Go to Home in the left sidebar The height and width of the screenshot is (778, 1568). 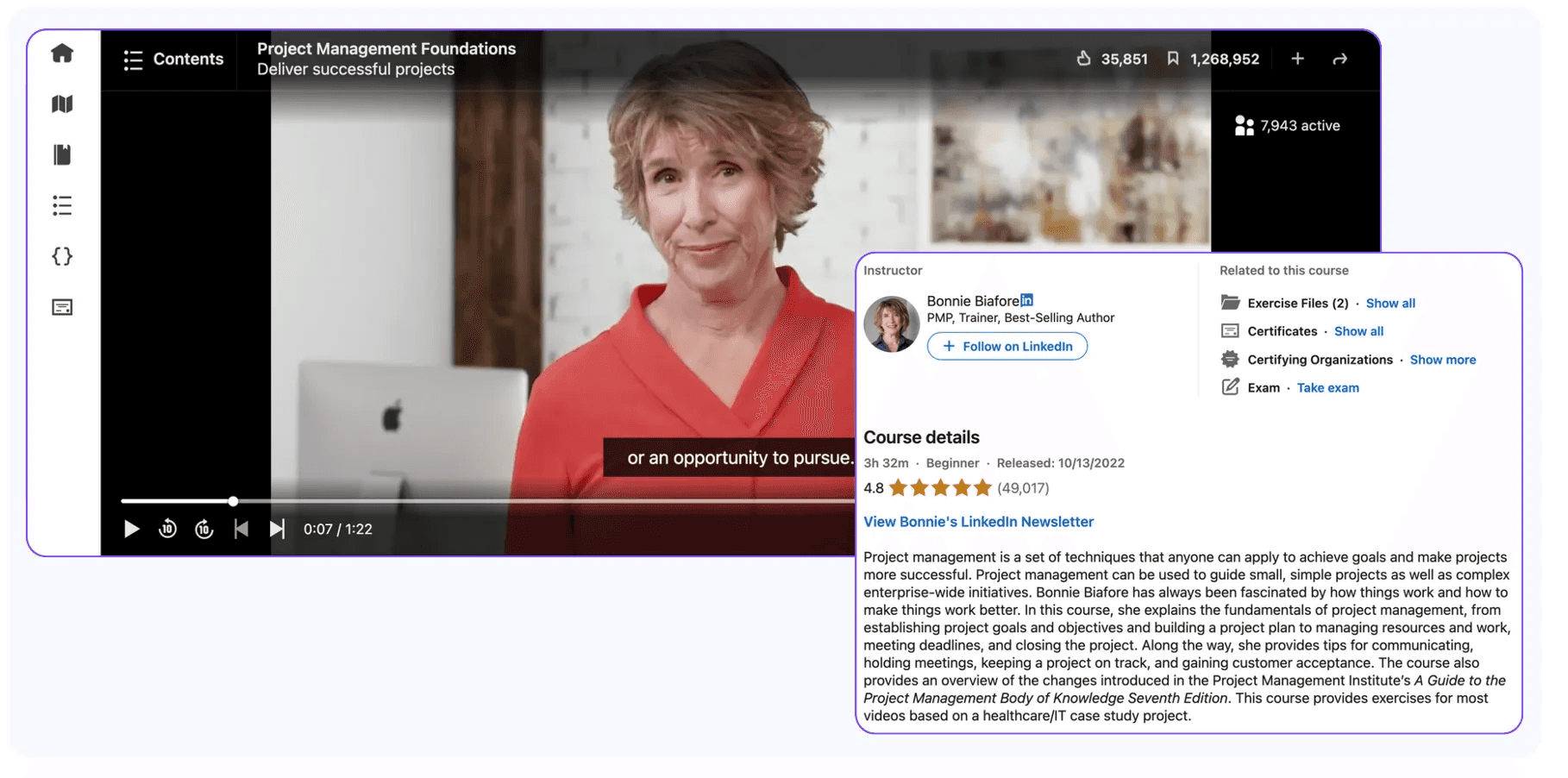(x=62, y=53)
